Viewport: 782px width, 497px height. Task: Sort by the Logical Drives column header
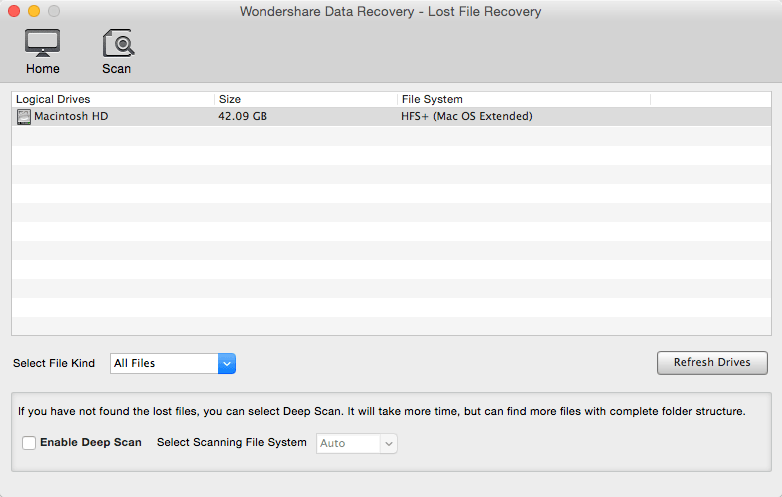[113, 99]
